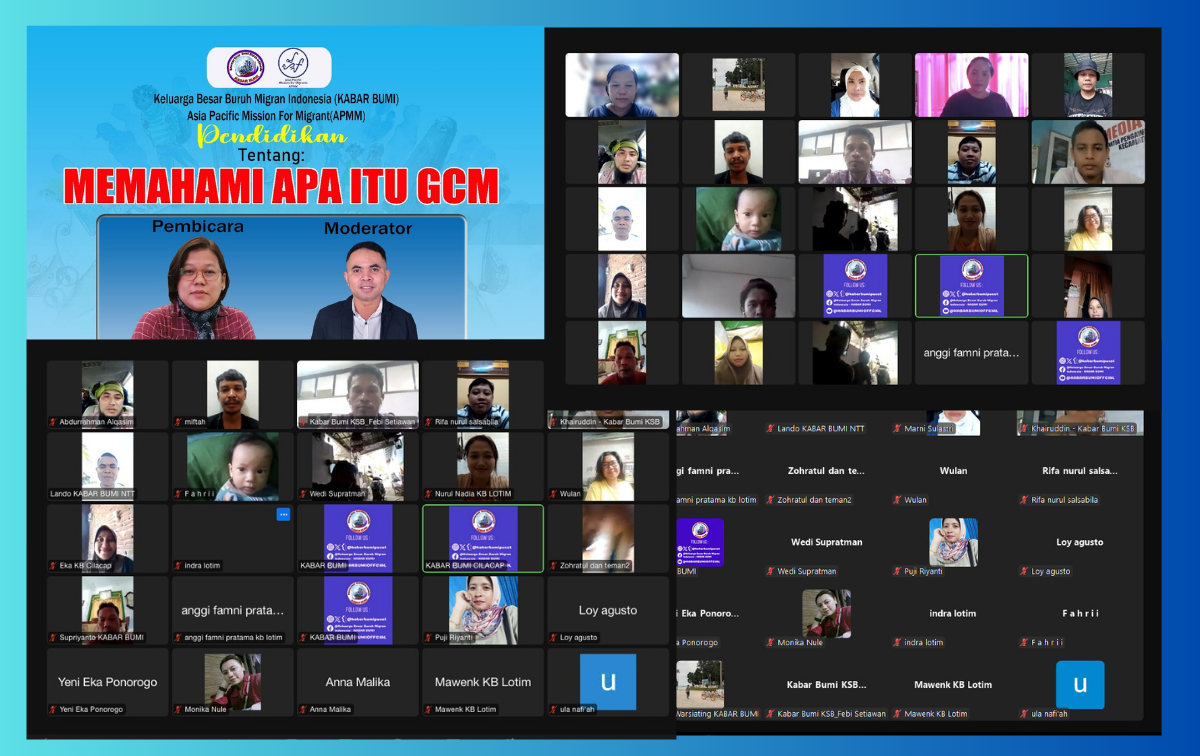Click muted mic beside Rifa nurul salsabila, right gallery
This screenshot has width=1200, height=756.
[x=1024, y=500]
